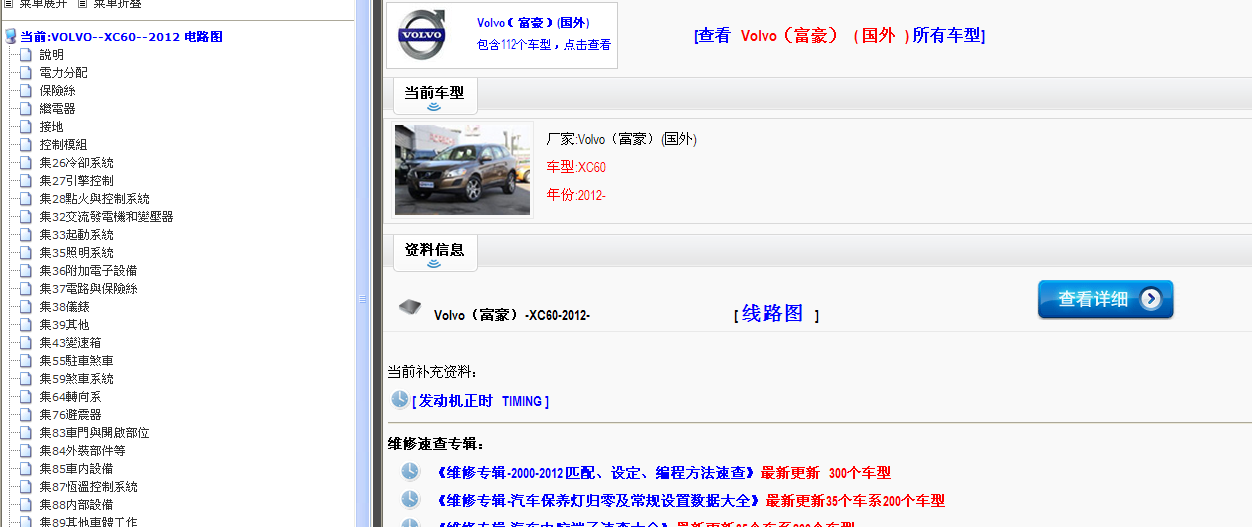The height and width of the screenshot is (527, 1252).
Task: Click the page icon beside 控制模組
Action: [26, 145]
